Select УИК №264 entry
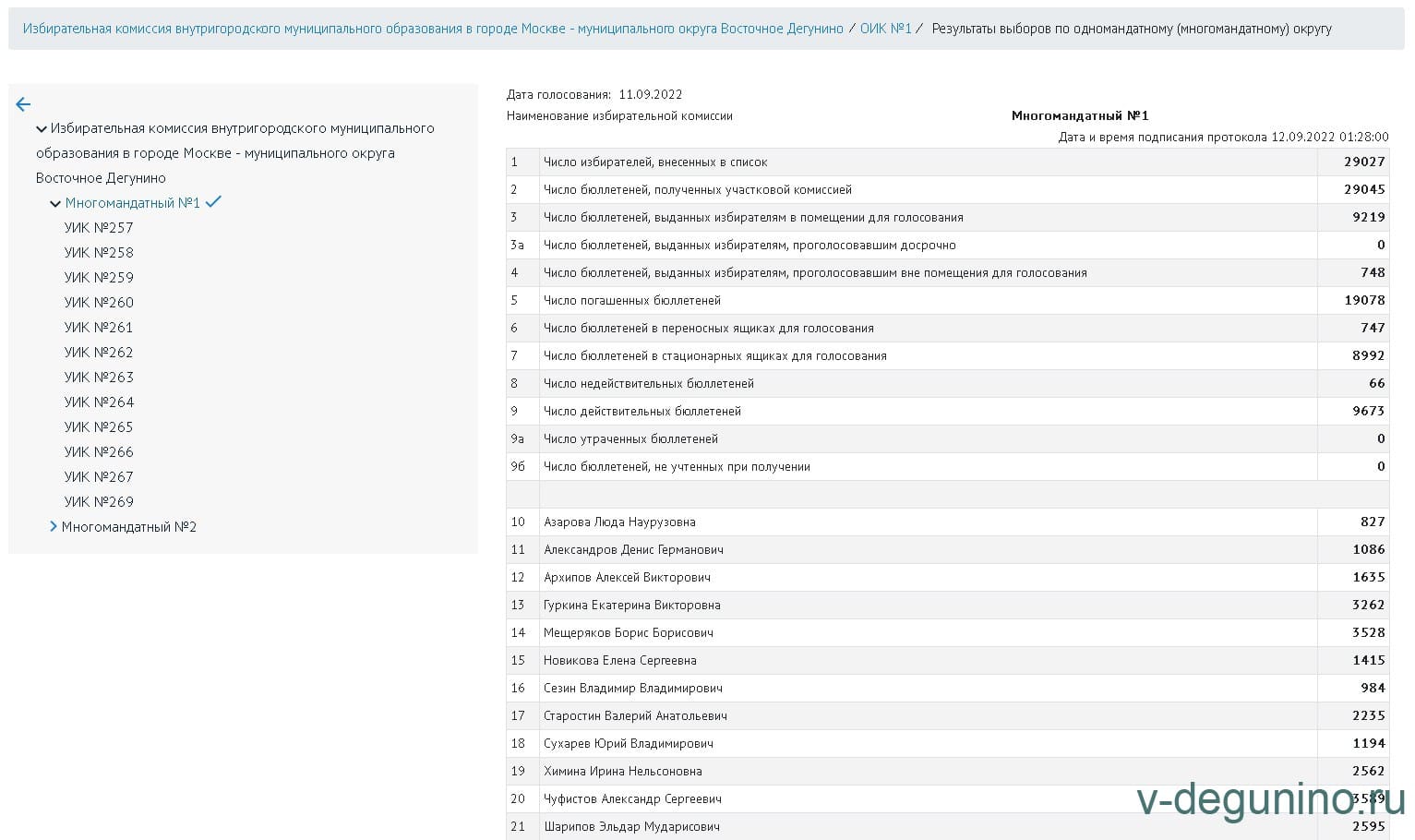 (99, 402)
